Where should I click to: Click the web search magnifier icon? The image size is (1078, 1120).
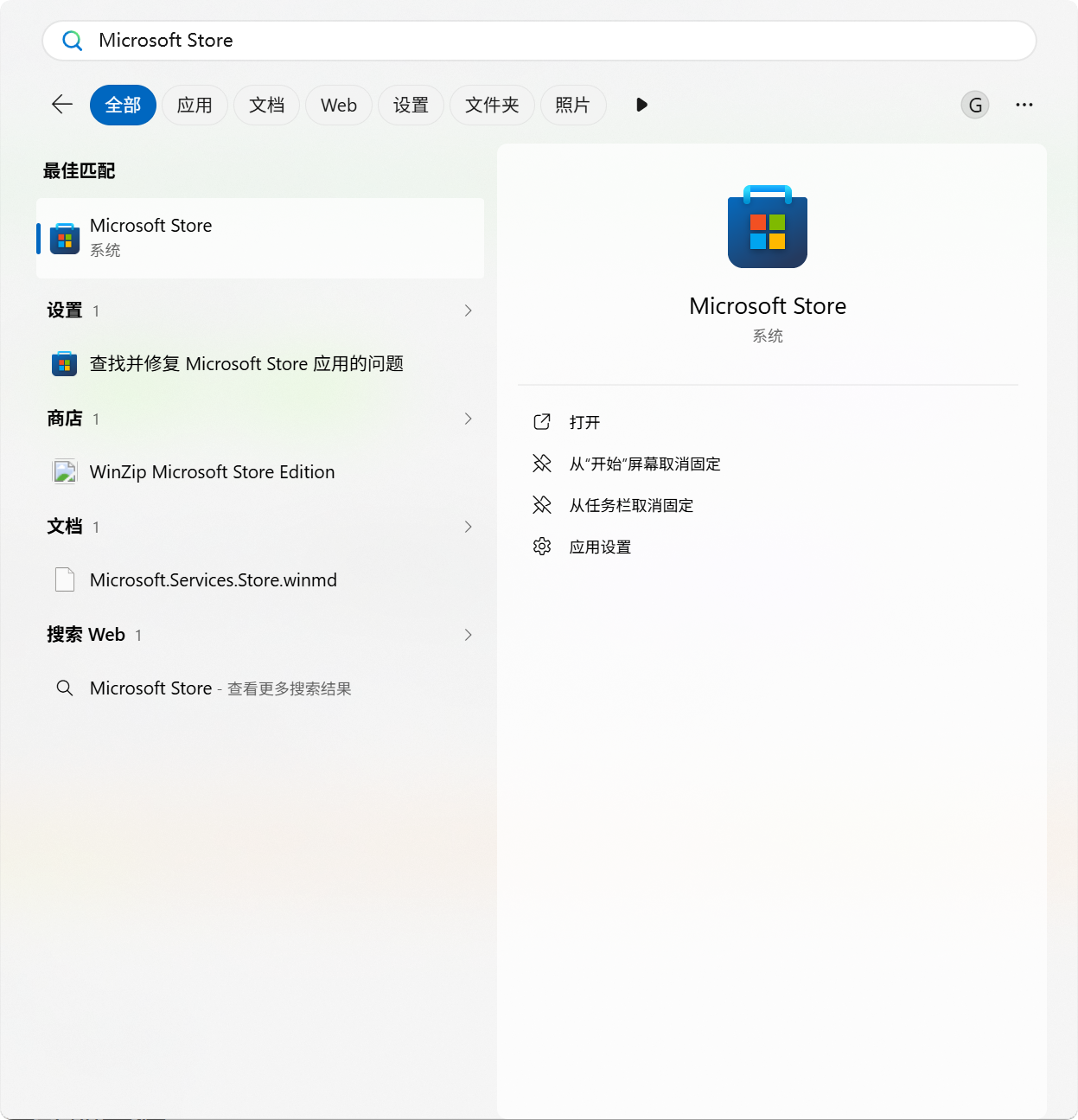[x=65, y=688]
